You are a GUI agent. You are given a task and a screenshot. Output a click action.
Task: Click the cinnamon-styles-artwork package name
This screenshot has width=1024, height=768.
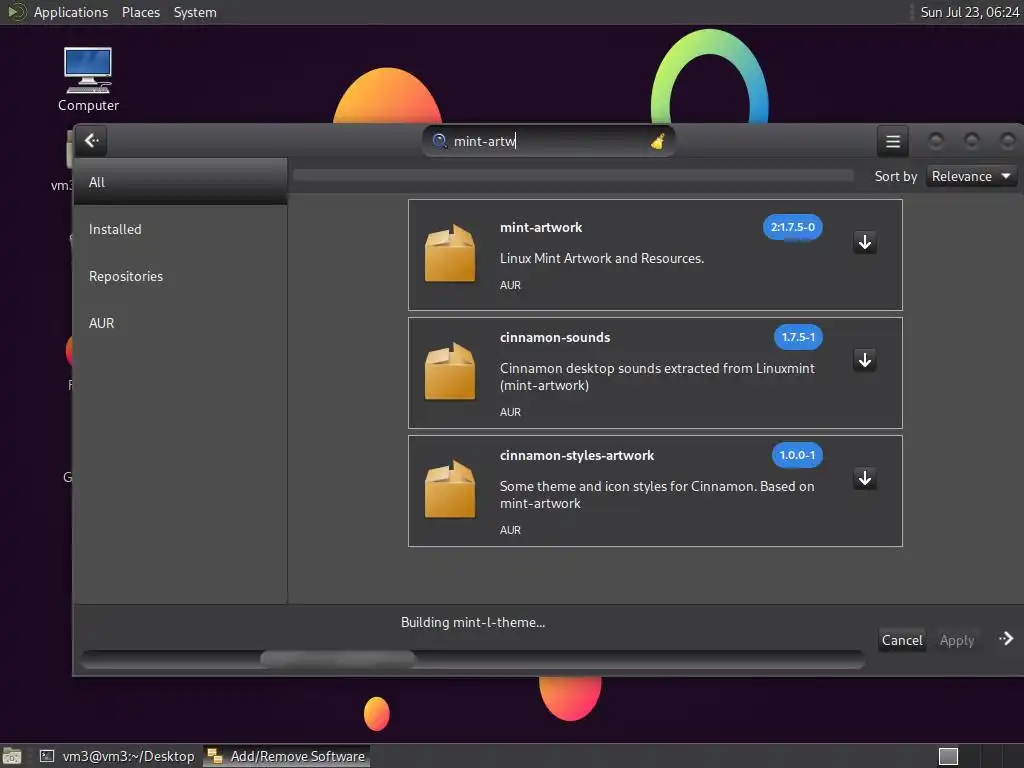click(x=577, y=455)
